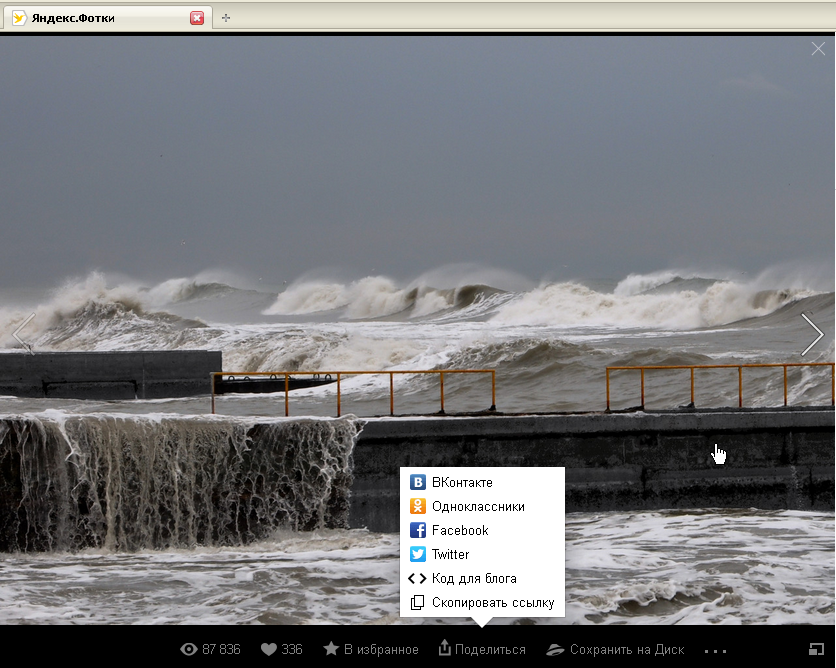836x668 pixels.
Task: Close the Яндекс.Фотки tab
Action: tap(197, 18)
